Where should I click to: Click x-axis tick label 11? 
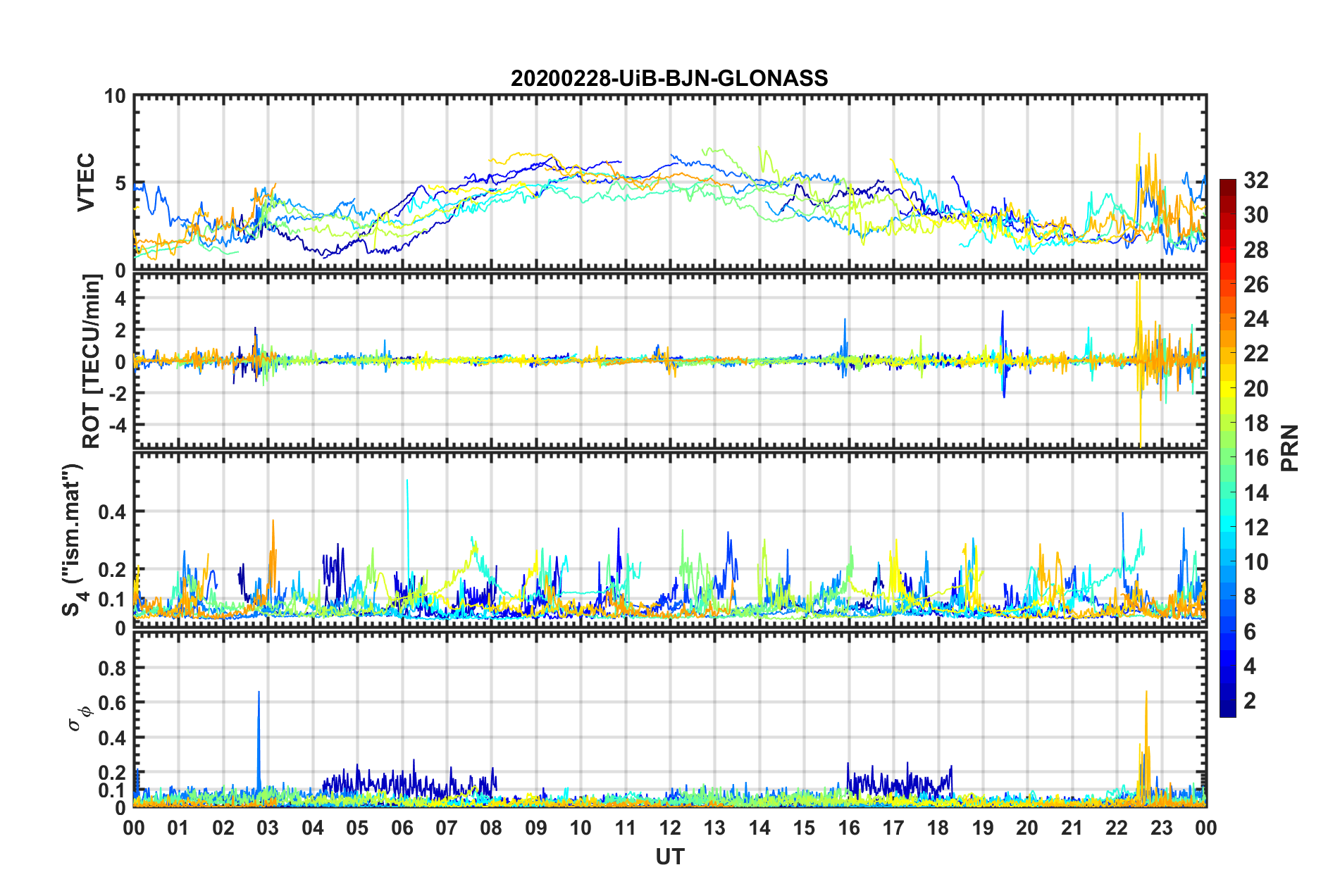coord(626,828)
